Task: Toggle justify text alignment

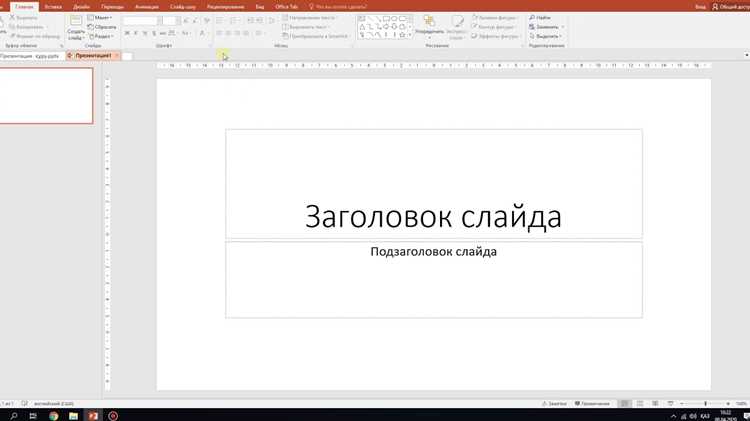Action: 246,33
